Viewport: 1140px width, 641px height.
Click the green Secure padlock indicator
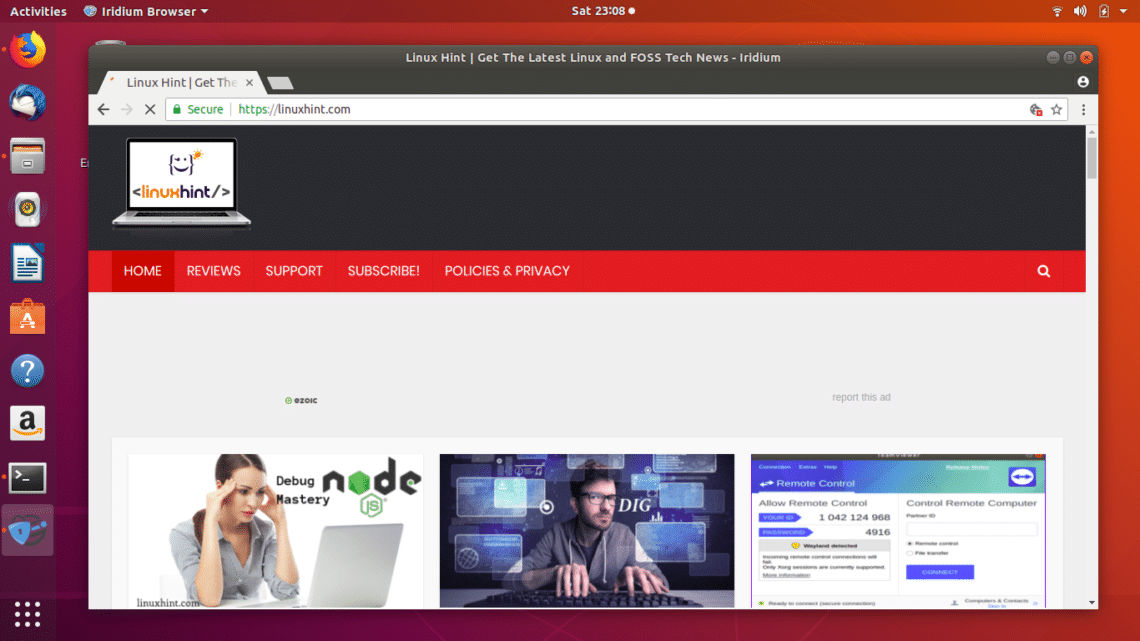(198, 110)
